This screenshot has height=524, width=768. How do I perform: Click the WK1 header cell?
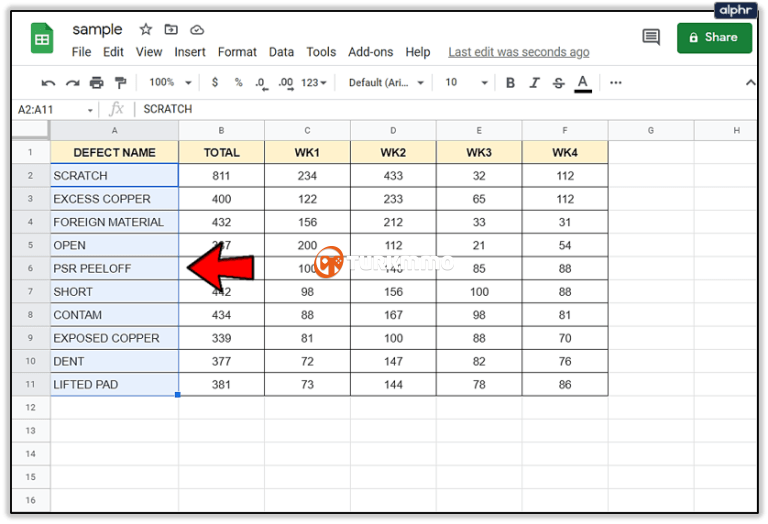click(x=307, y=152)
